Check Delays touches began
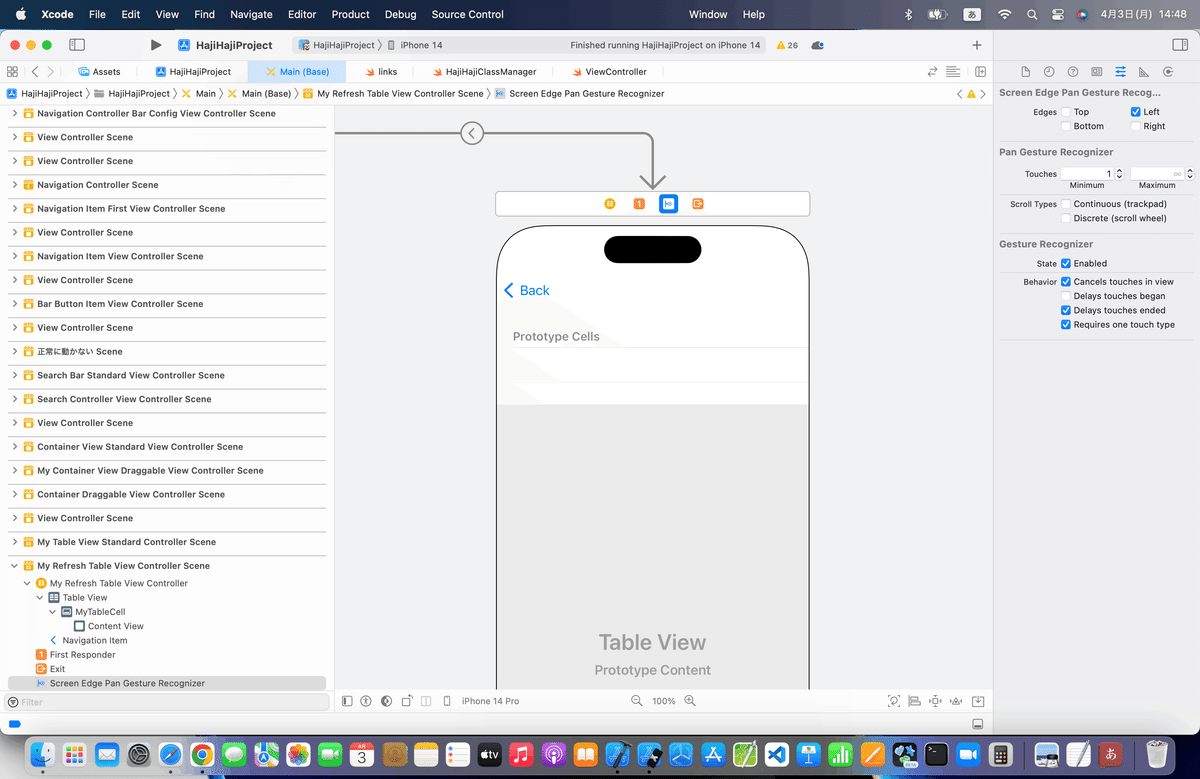 click(1066, 296)
